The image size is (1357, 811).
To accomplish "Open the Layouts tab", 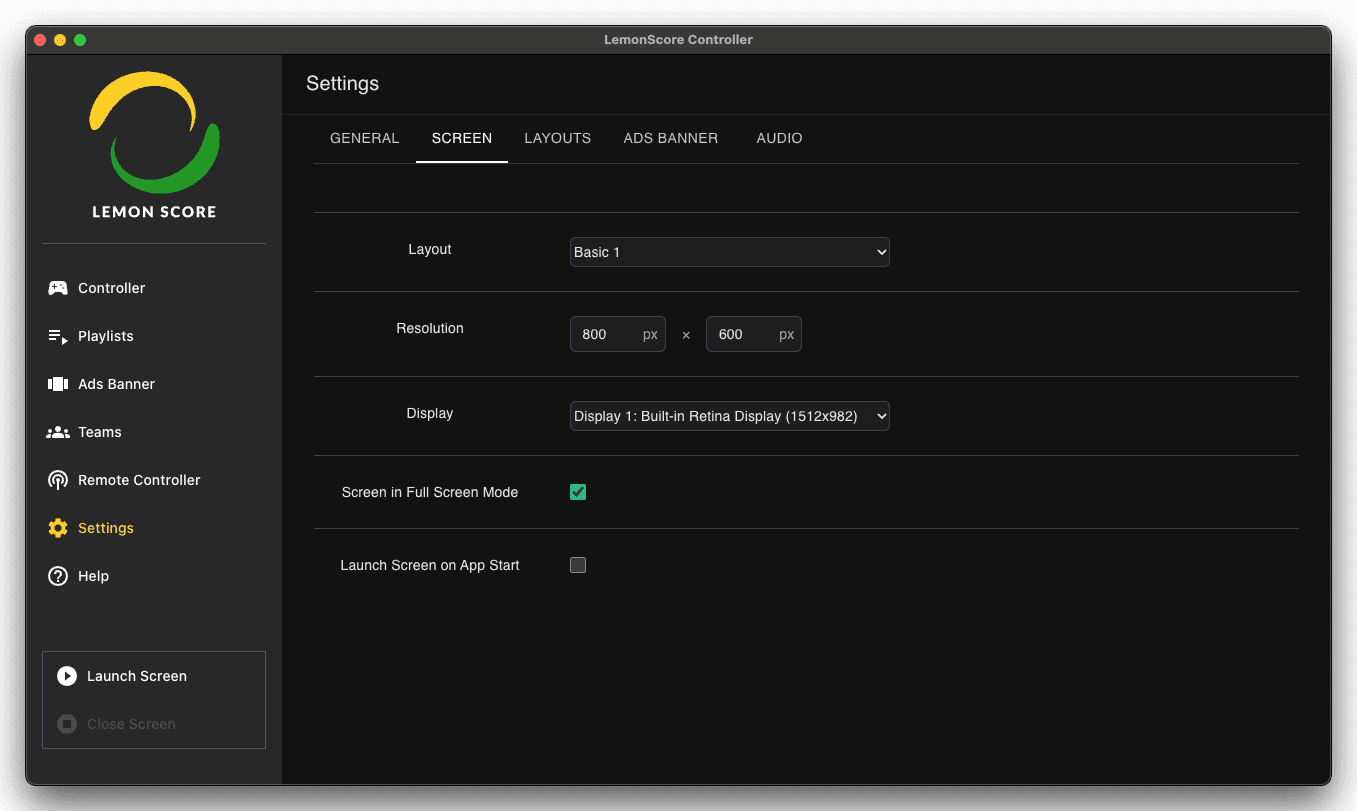I will (x=557, y=138).
